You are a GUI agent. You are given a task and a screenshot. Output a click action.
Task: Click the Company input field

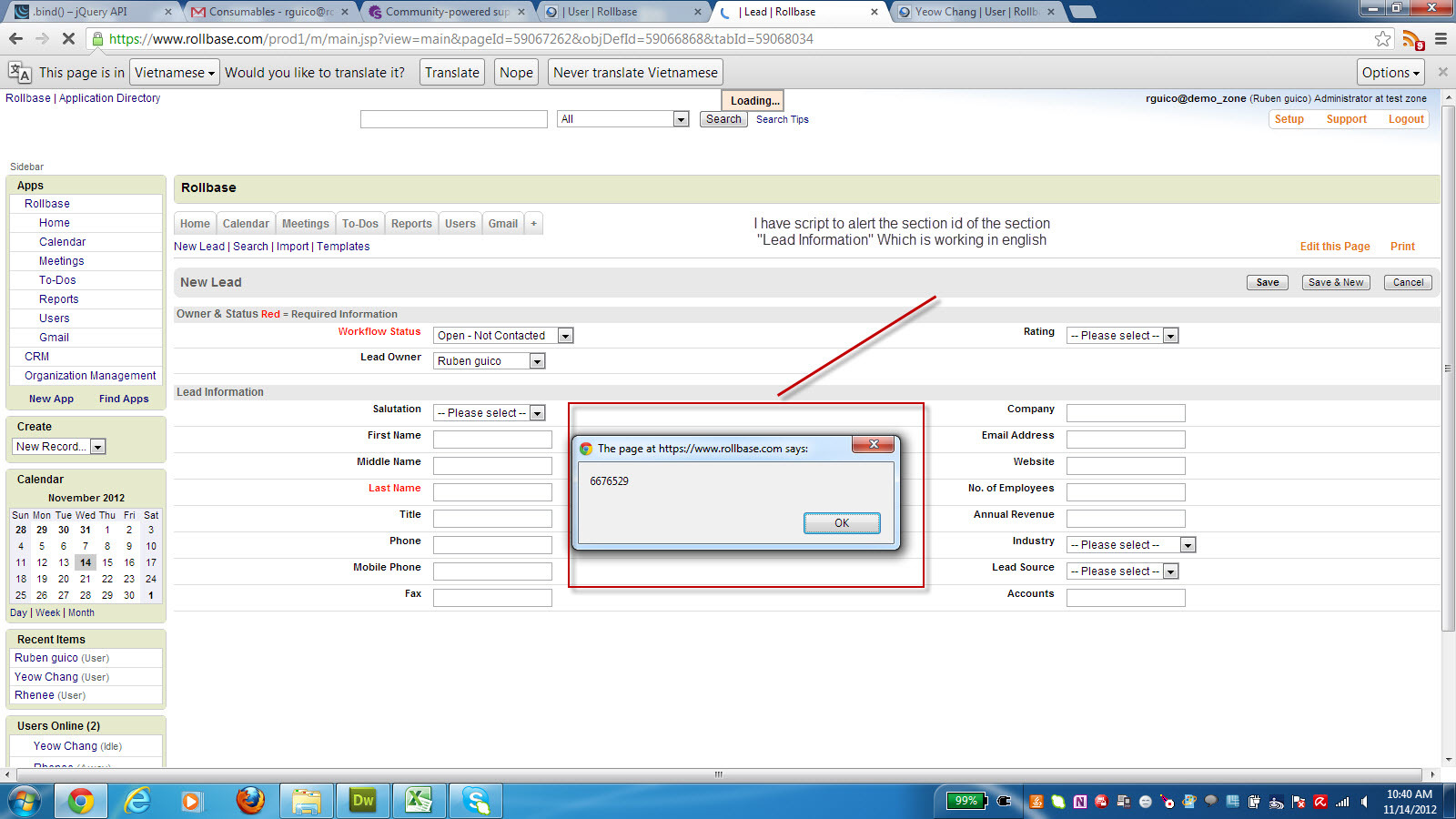[1126, 413]
